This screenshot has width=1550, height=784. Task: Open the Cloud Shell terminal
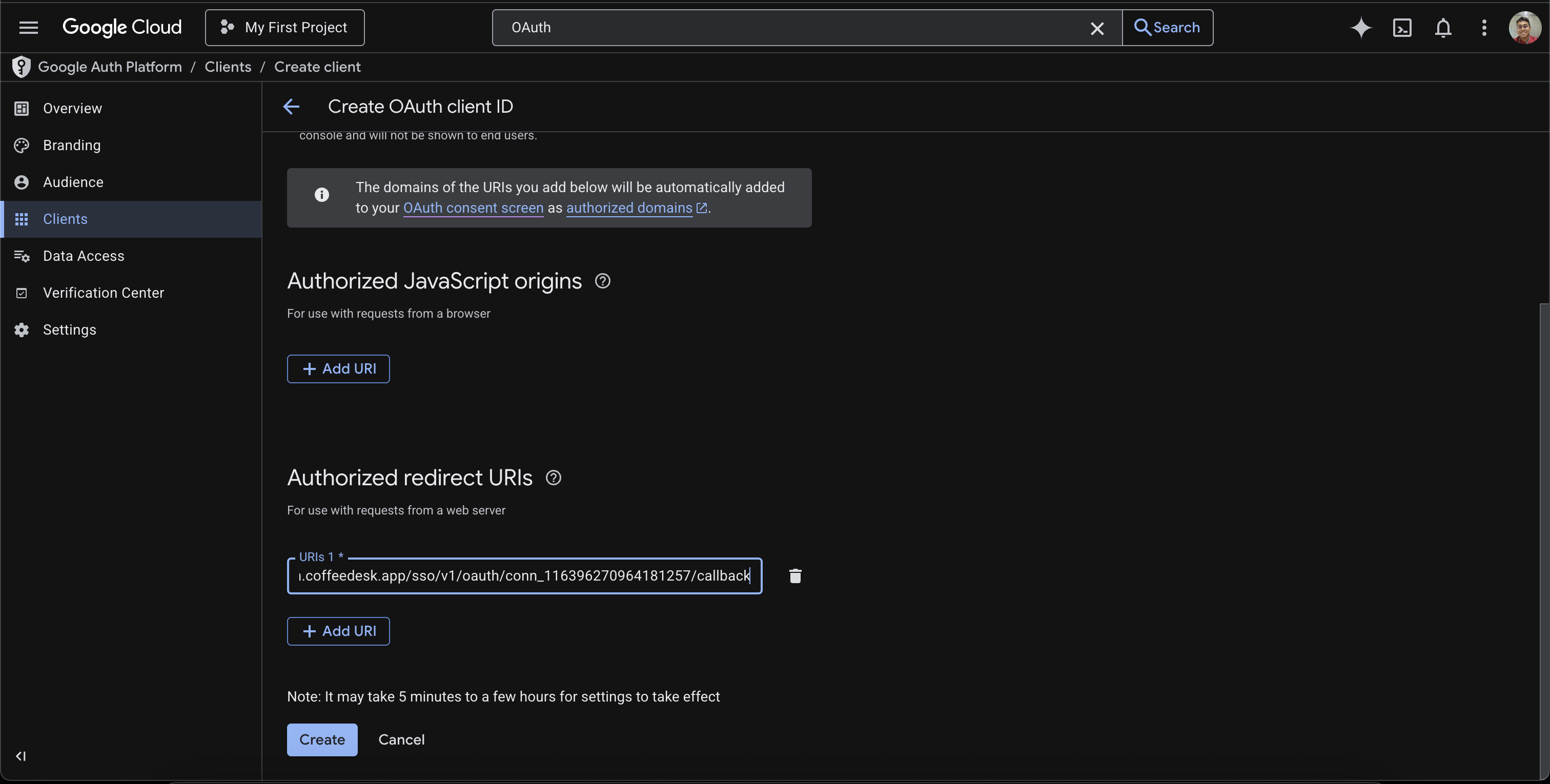click(x=1402, y=28)
